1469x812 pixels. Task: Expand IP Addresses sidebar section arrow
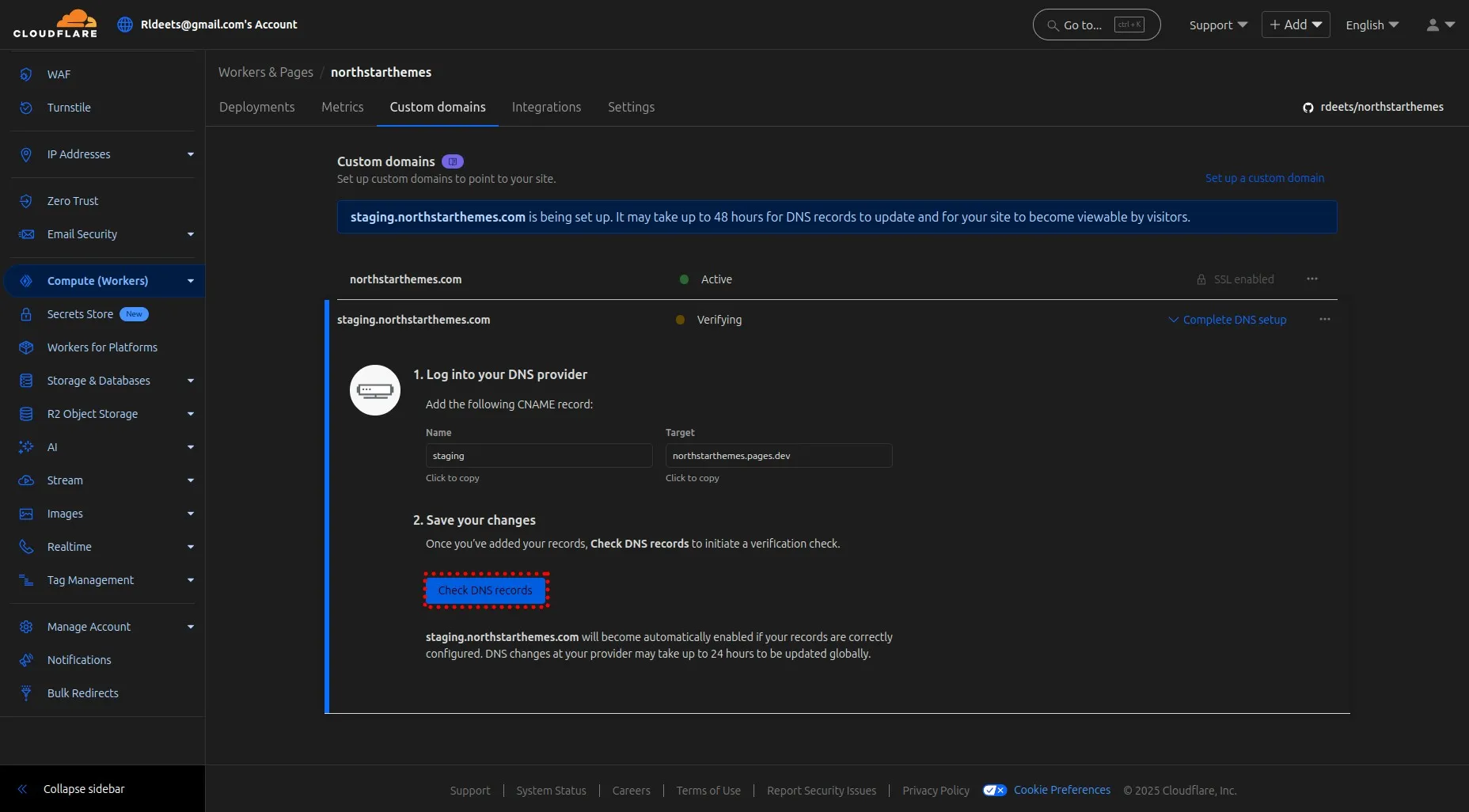191,154
